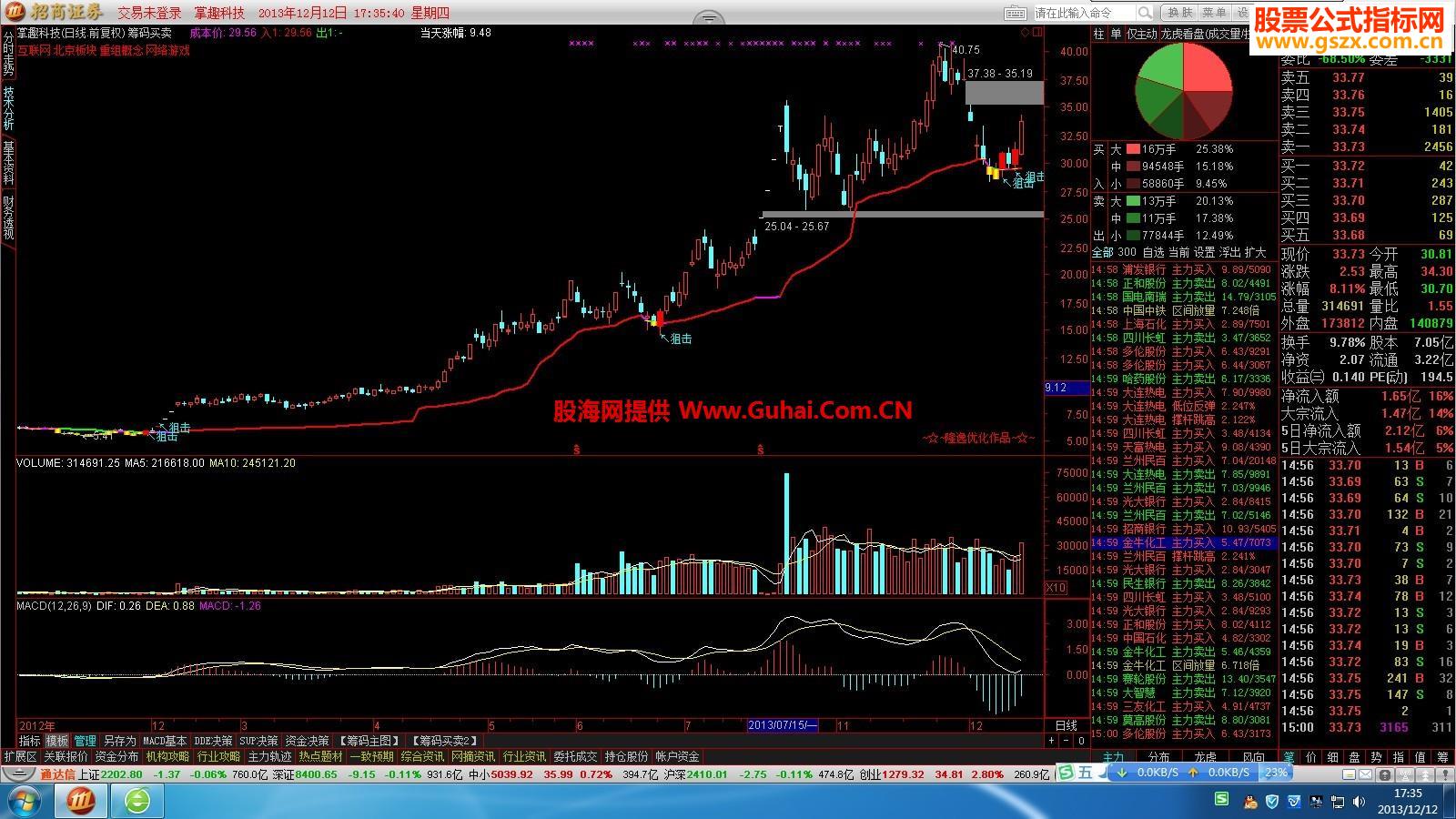
Task: Select the 自选 filter tab
Action: point(1153,252)
